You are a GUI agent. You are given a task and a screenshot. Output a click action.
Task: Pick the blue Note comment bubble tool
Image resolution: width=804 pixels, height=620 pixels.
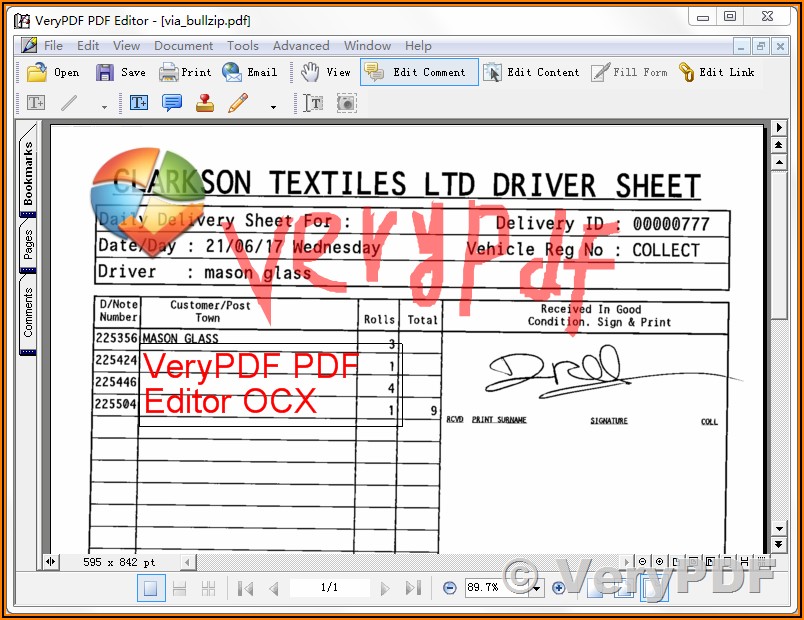(172, 103)
